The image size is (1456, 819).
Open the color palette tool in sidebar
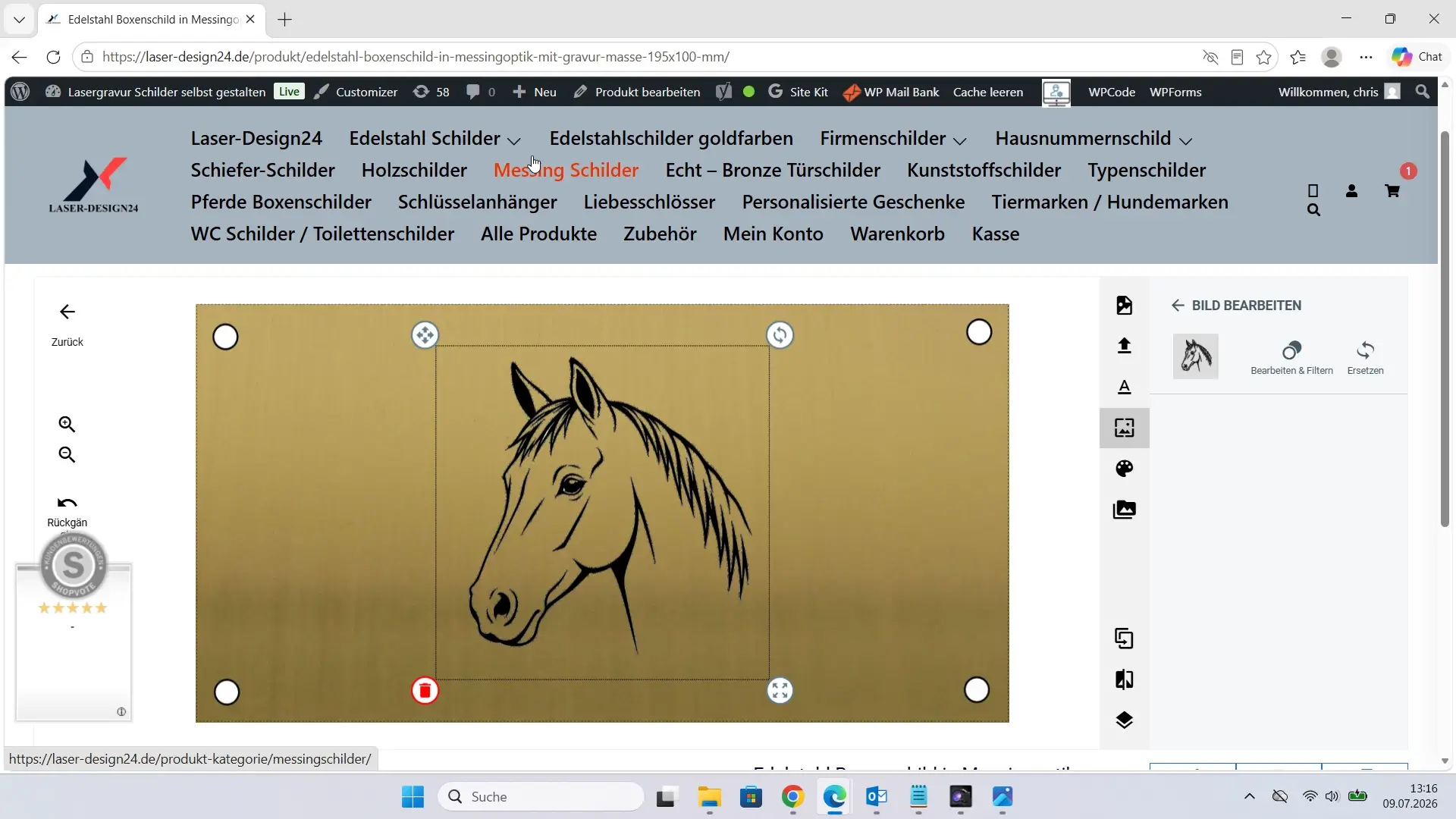coord(1124,469)
